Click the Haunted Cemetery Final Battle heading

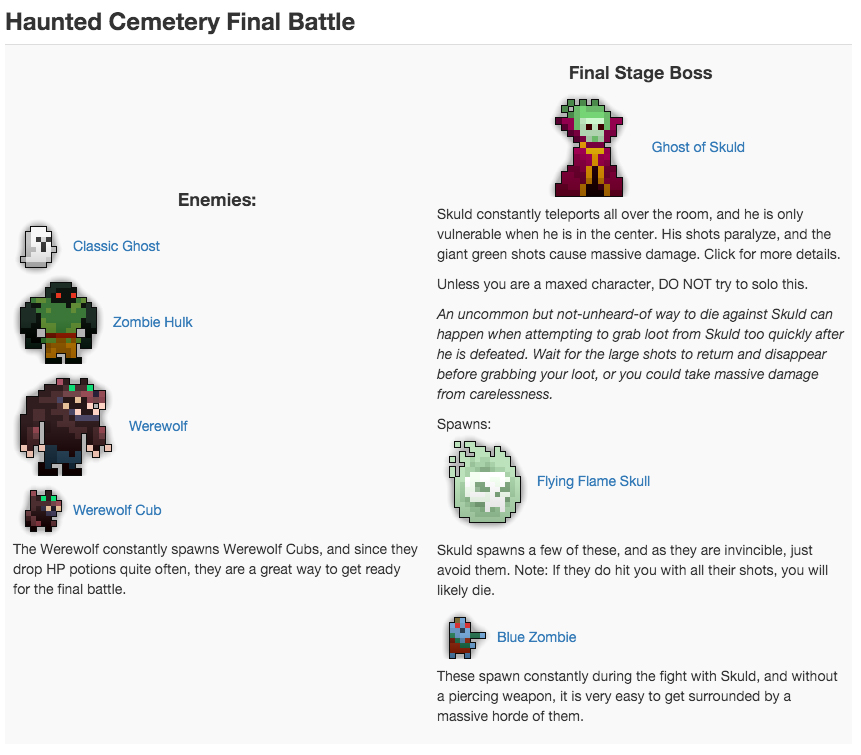[x=180, y=21]
